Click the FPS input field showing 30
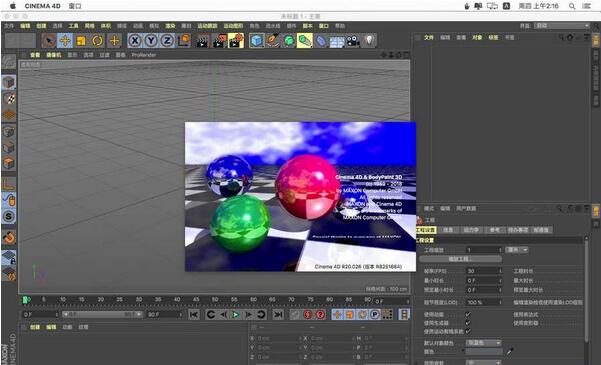This screenshot has width=601, height=365. 484,271
